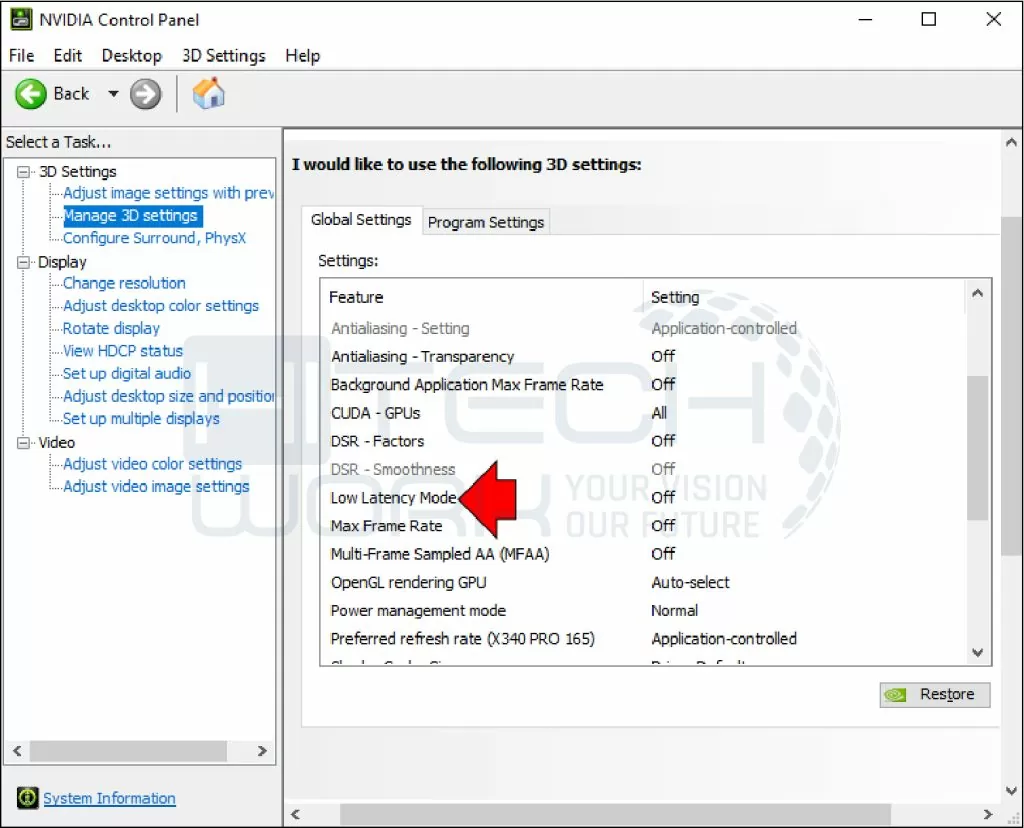Click the settings list scroll up arrow
Viewport: 1024px width, 828px height.
click(978, 293)
